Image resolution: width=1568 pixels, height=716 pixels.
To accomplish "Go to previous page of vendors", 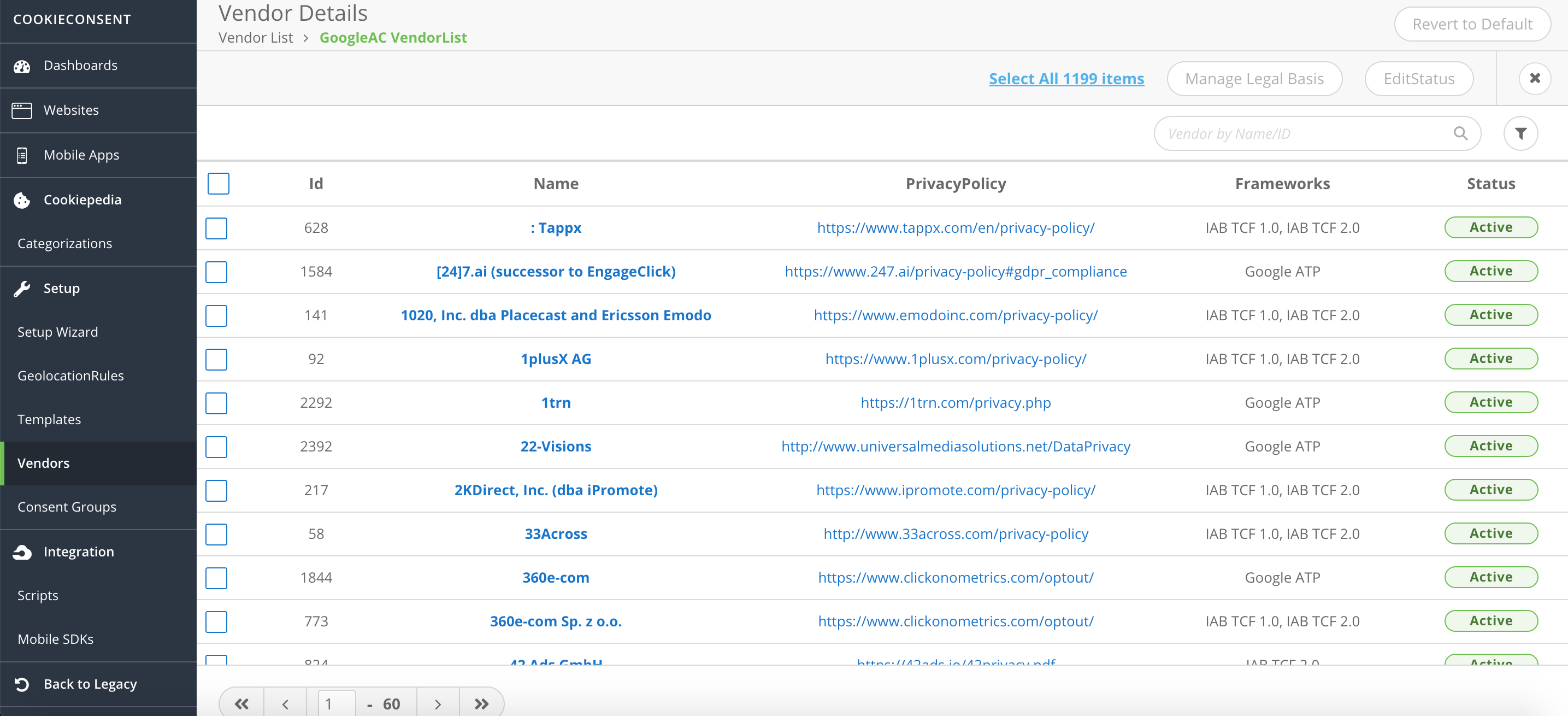I will (x=286, y=704).
